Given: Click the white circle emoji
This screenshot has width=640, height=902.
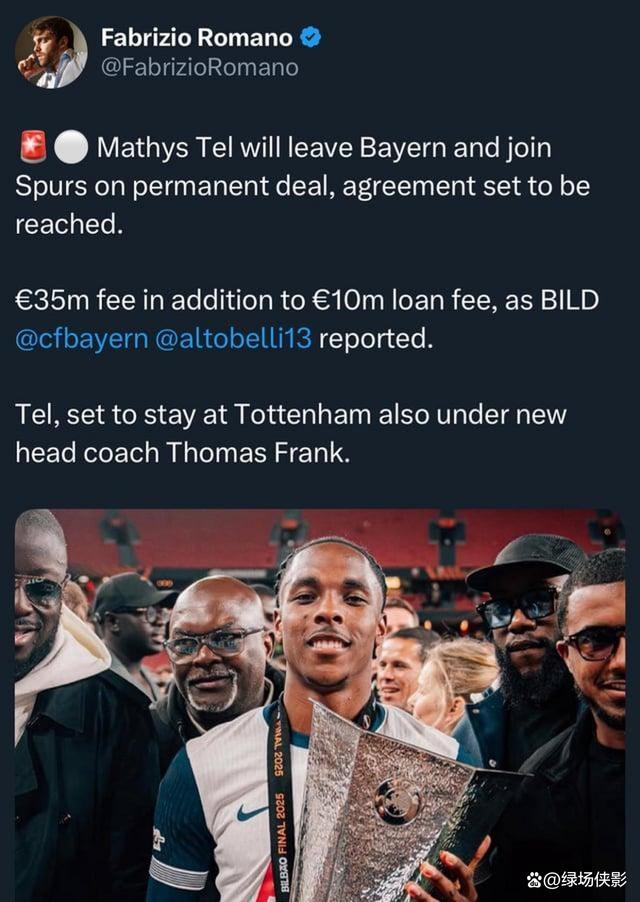Looking at the screenshot, I should pyautogui.click(x=71, y=147).
